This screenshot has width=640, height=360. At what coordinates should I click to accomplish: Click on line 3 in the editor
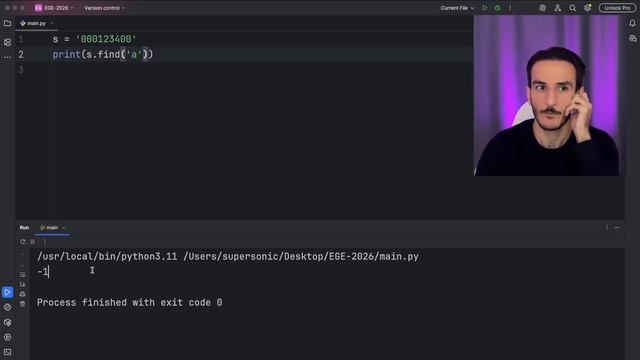point(261,70)
